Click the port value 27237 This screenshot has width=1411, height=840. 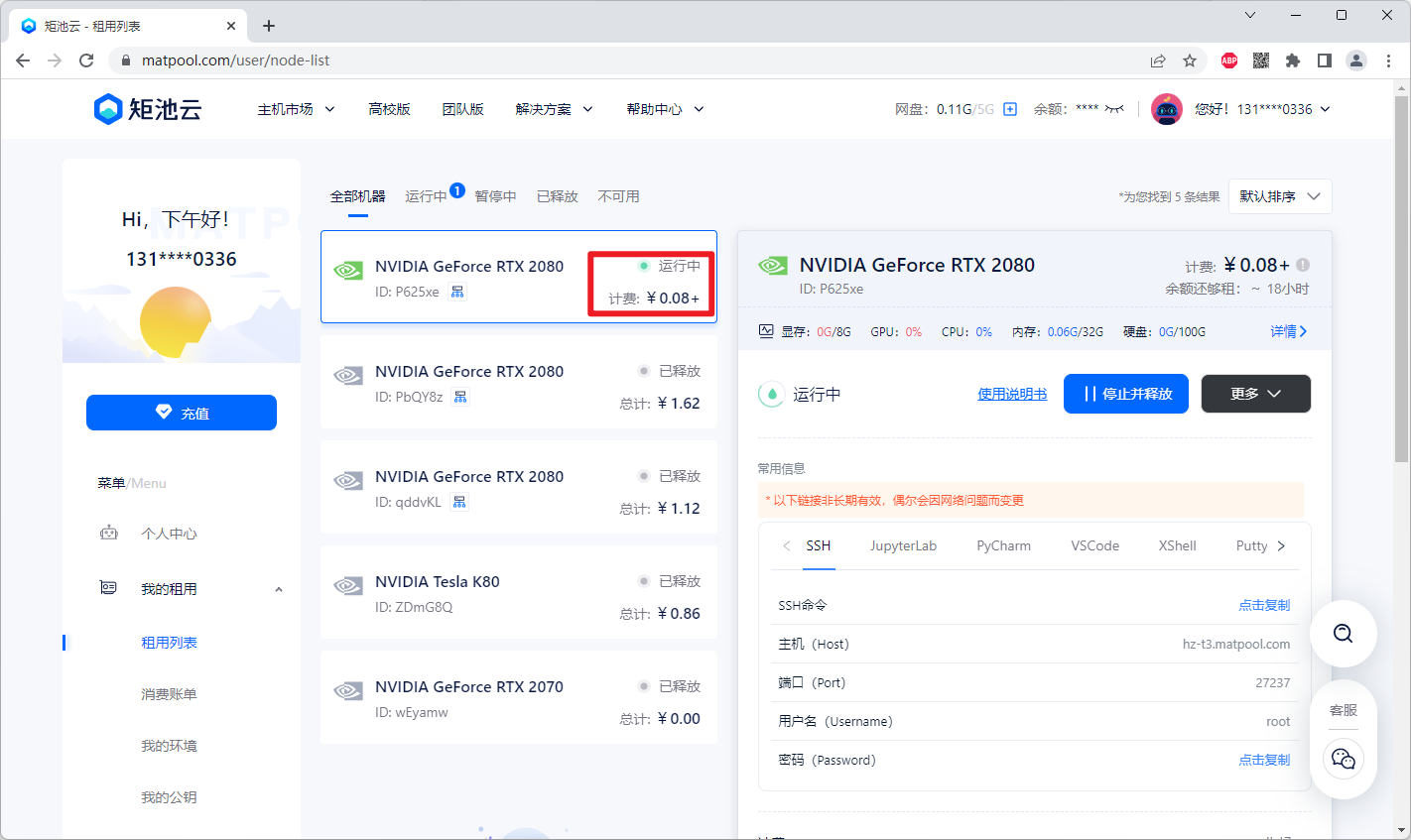[x=1273, y=682]
